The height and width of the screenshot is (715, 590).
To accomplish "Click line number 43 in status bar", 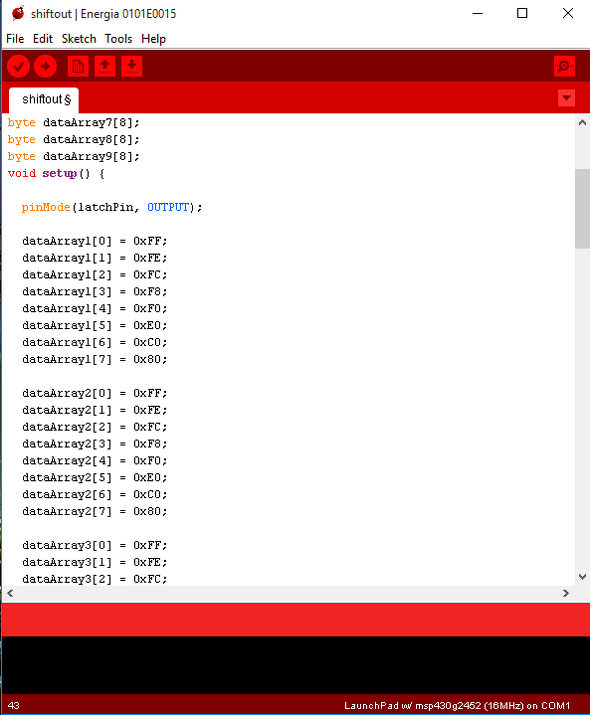I will point(14,705).
